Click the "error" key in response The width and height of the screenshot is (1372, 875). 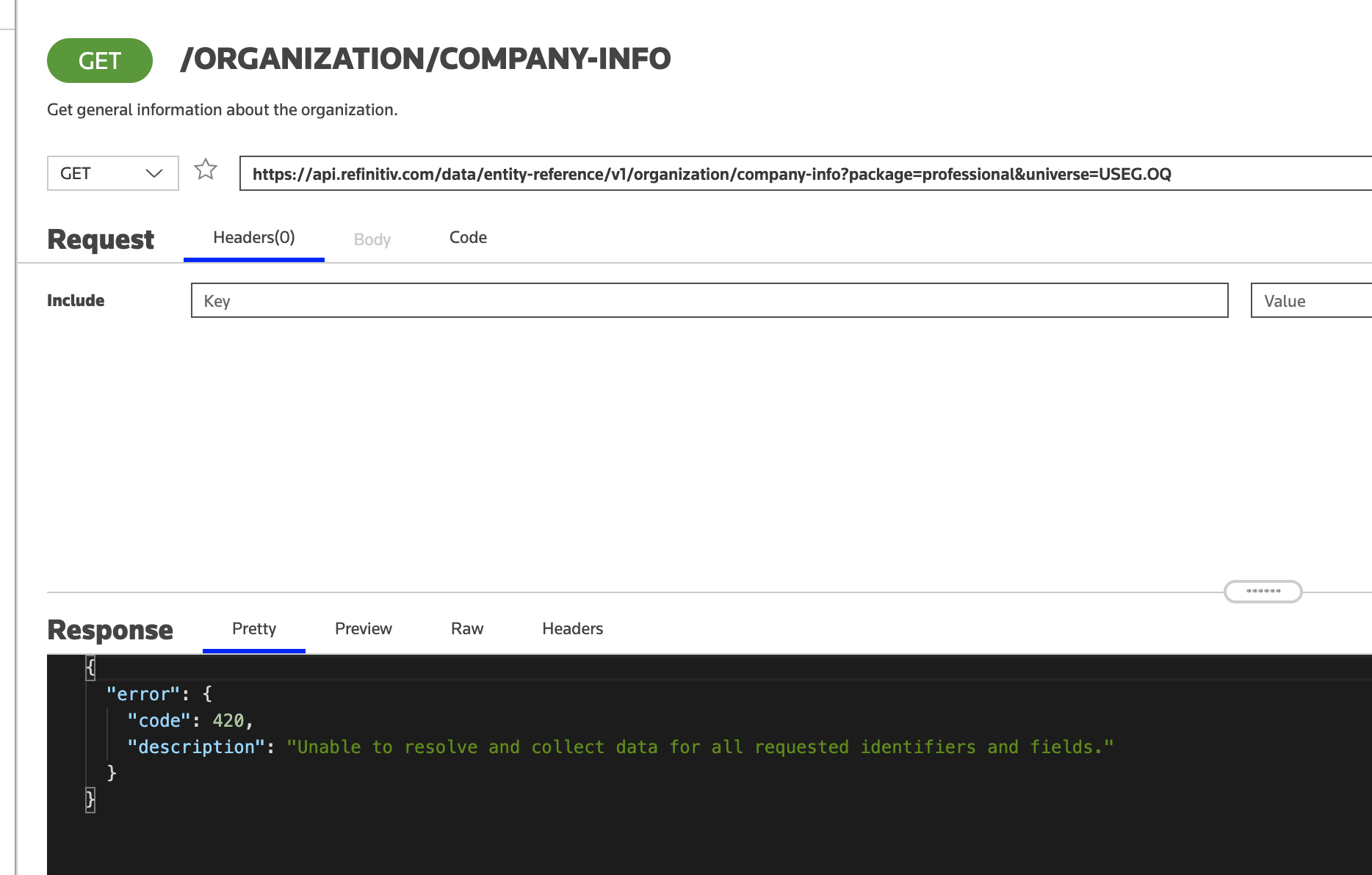(143, 694)
